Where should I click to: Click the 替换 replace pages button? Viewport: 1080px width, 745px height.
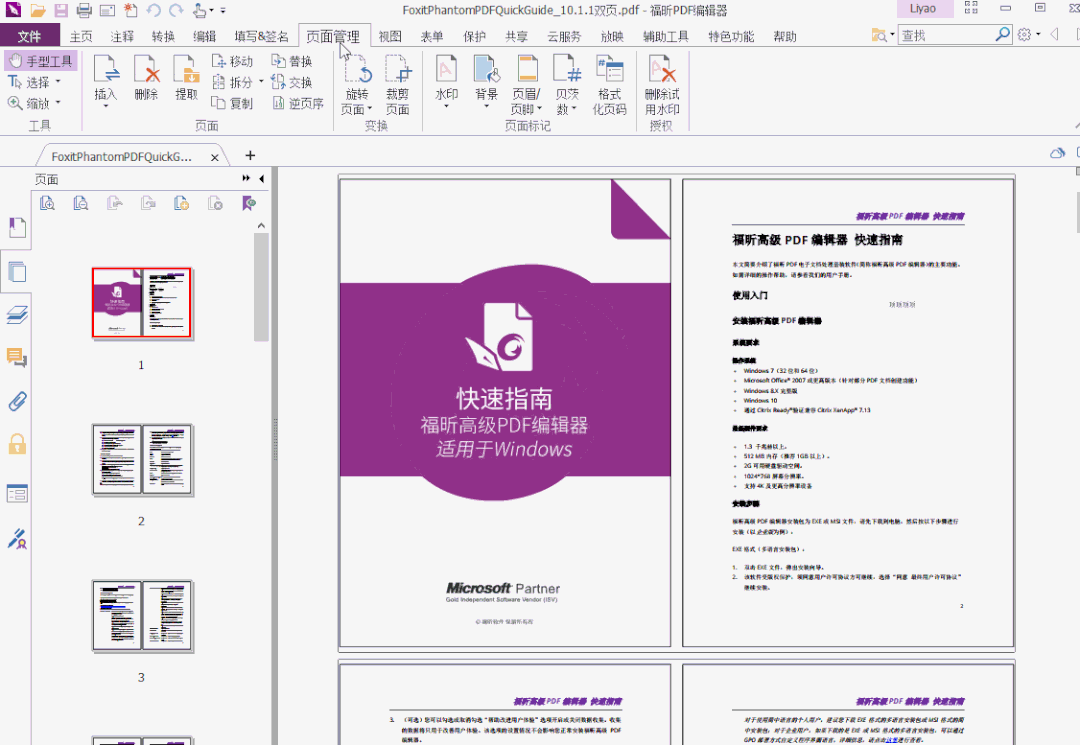(x=292, y=61)
